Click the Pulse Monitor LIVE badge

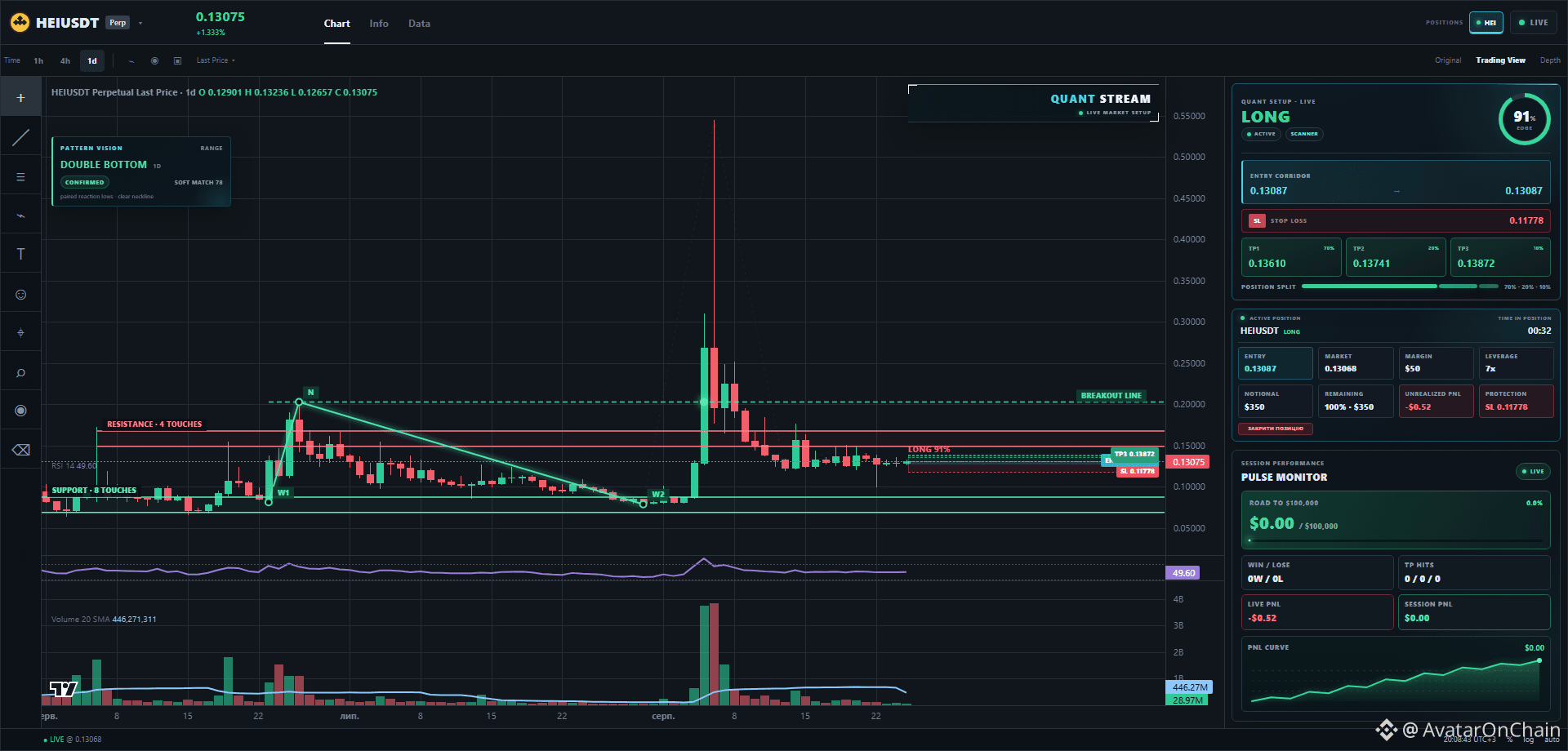point(1533,471)
